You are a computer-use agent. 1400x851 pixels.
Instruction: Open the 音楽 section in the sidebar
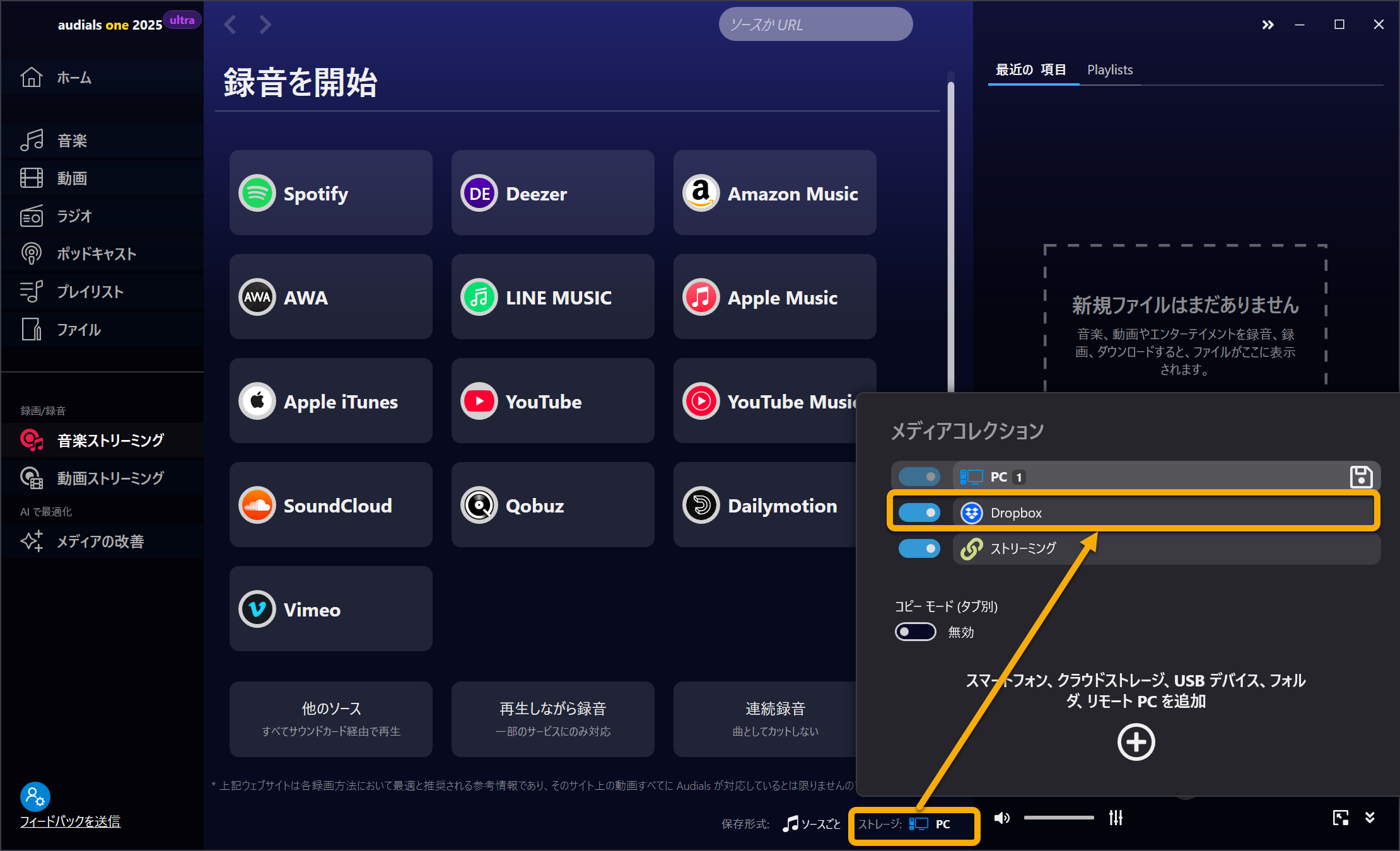click(x=102, y=141)
